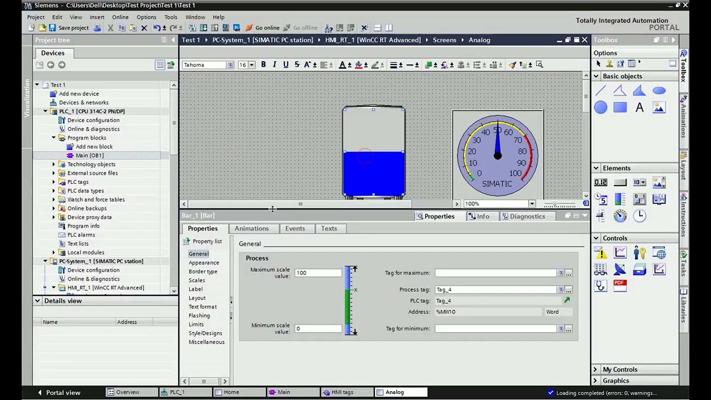Select the Polygon basic object

[x=639, y=90]
